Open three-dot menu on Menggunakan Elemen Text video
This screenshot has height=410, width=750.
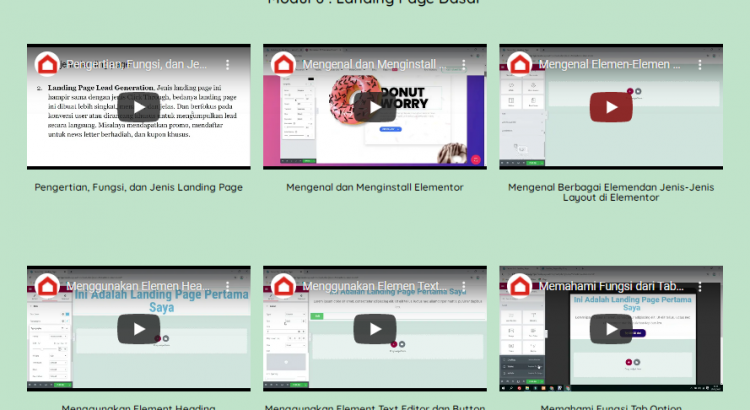pyautogui.click(x=463, y=288)
